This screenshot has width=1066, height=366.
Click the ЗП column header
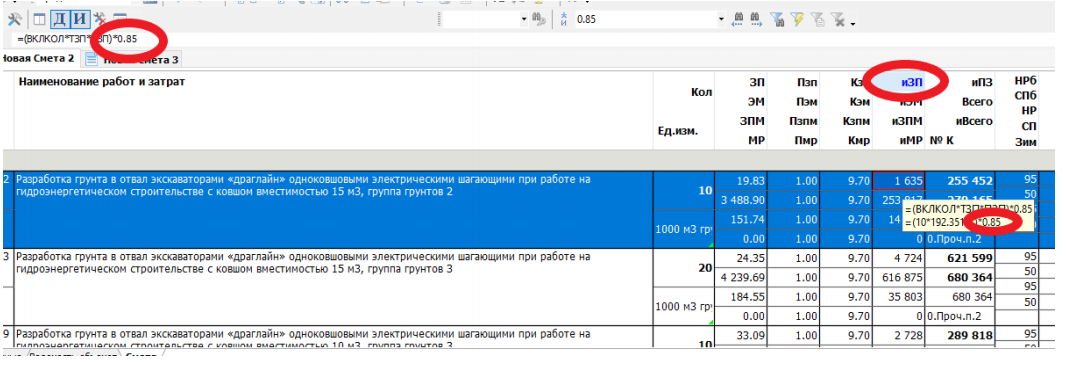point(757,83)
